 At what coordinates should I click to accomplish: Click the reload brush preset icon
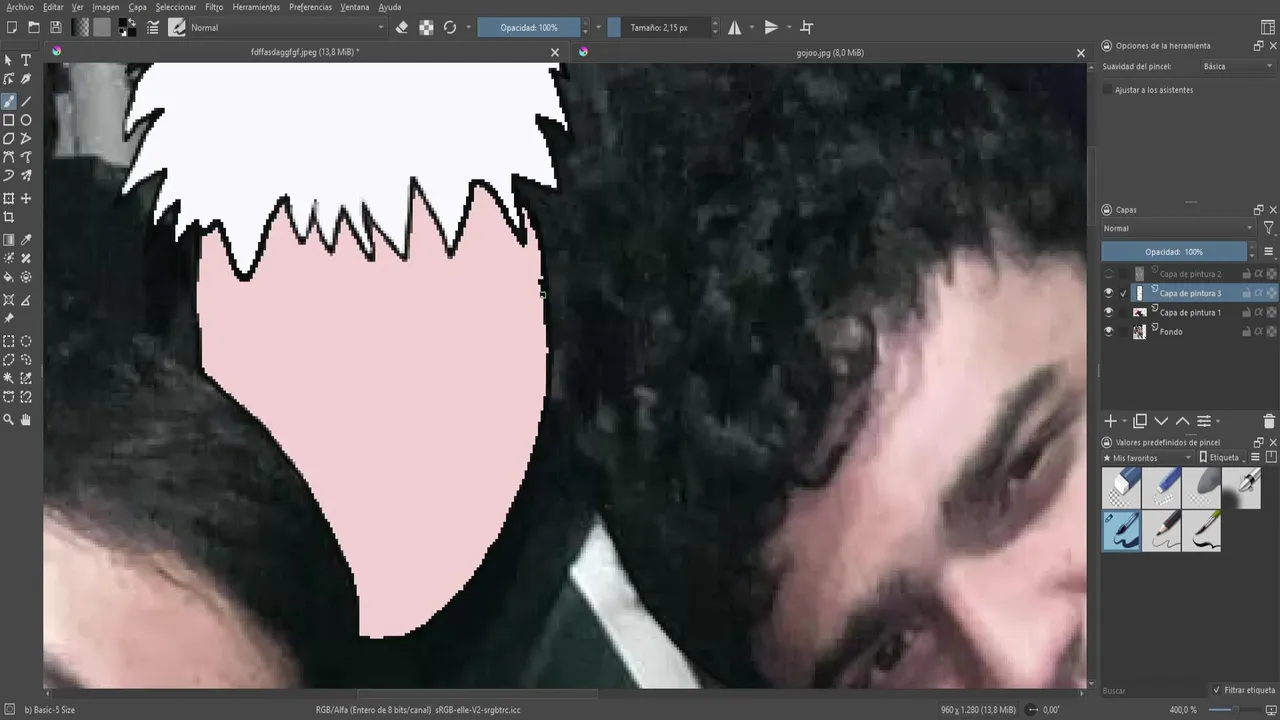[x=450, y=28]
